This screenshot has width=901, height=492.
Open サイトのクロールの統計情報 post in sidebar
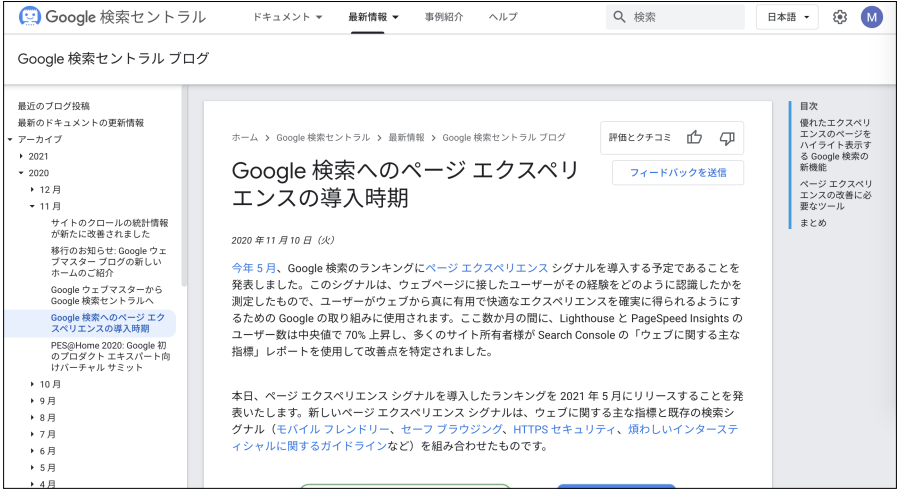pos(109,228)
